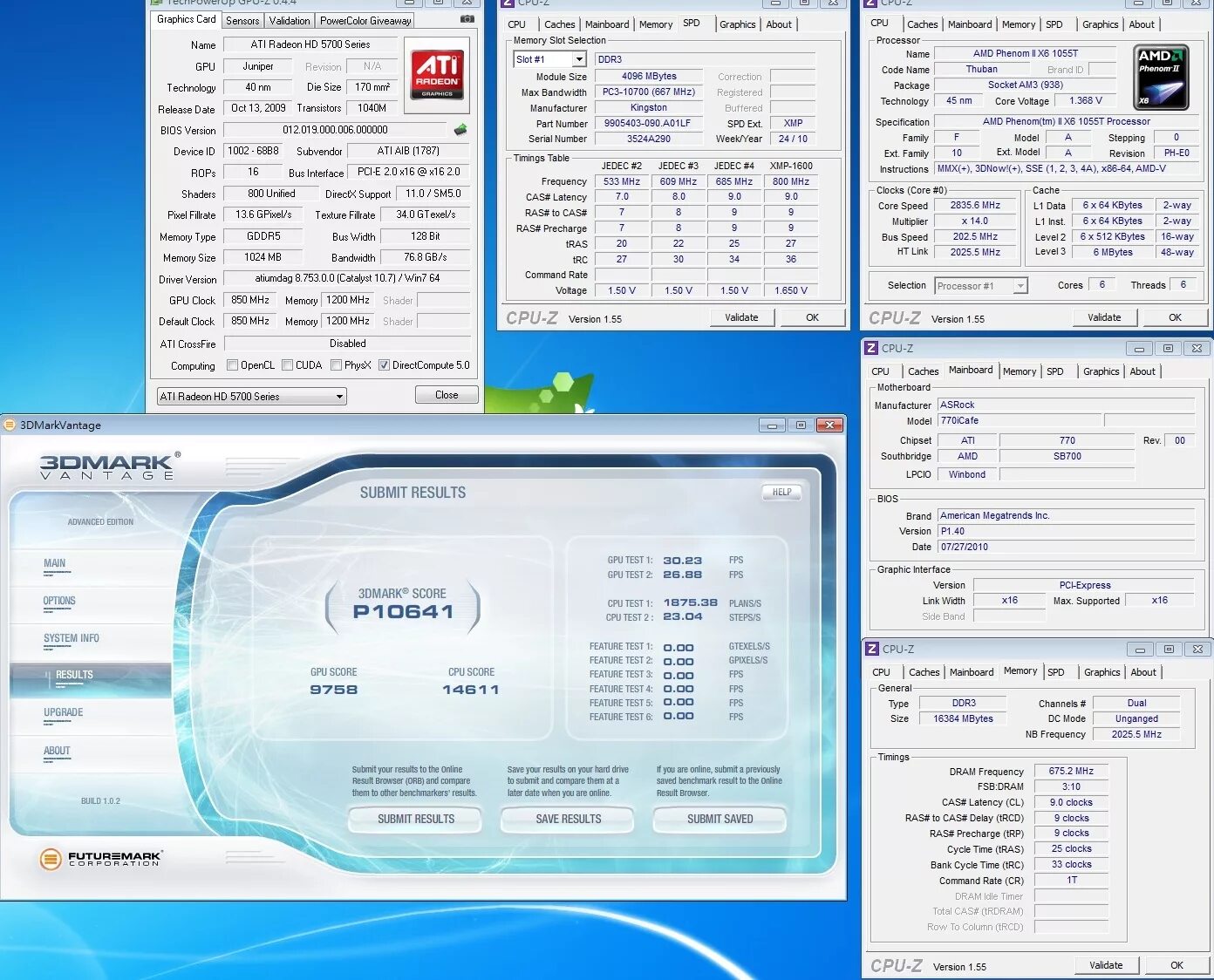Click the BIOS save icon in GPU-Z
The height and width of the screenshot is (980, 1214).
tap(460, 130)
